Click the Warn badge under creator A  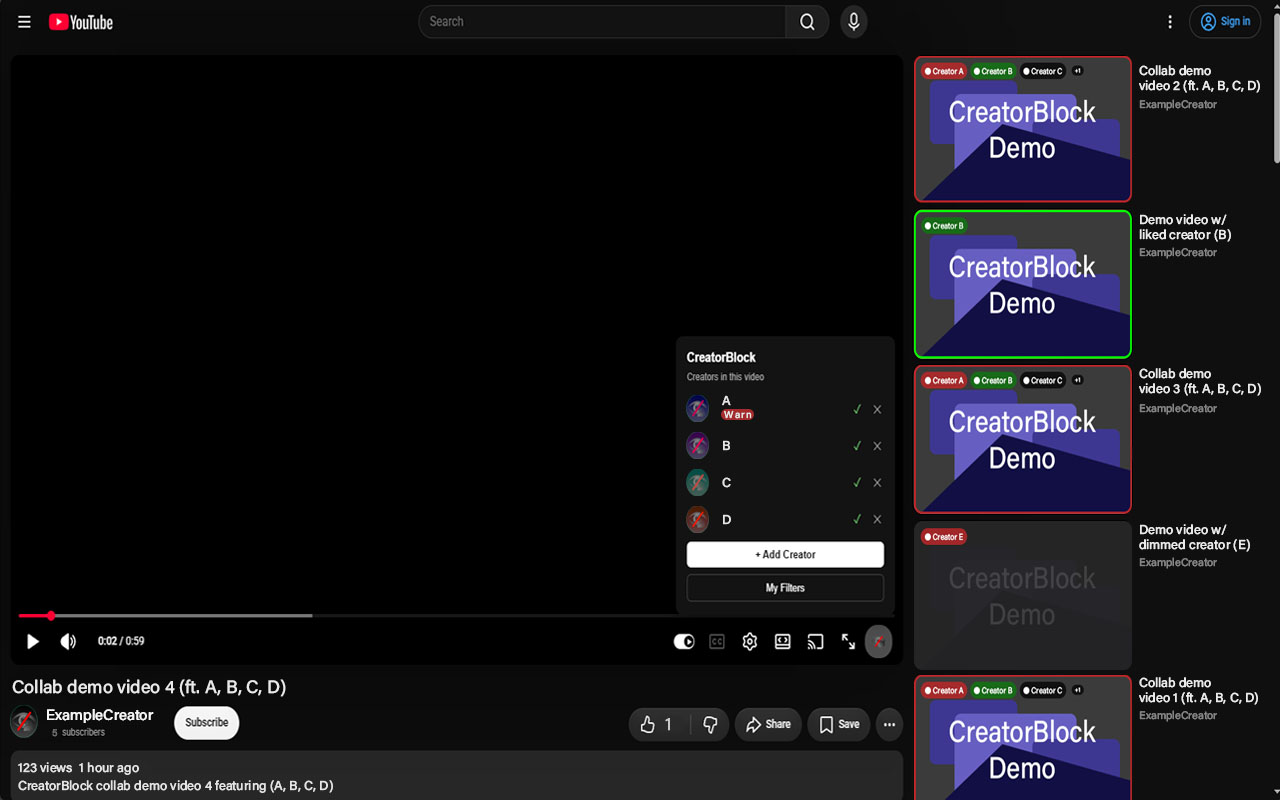click(738, 415)
